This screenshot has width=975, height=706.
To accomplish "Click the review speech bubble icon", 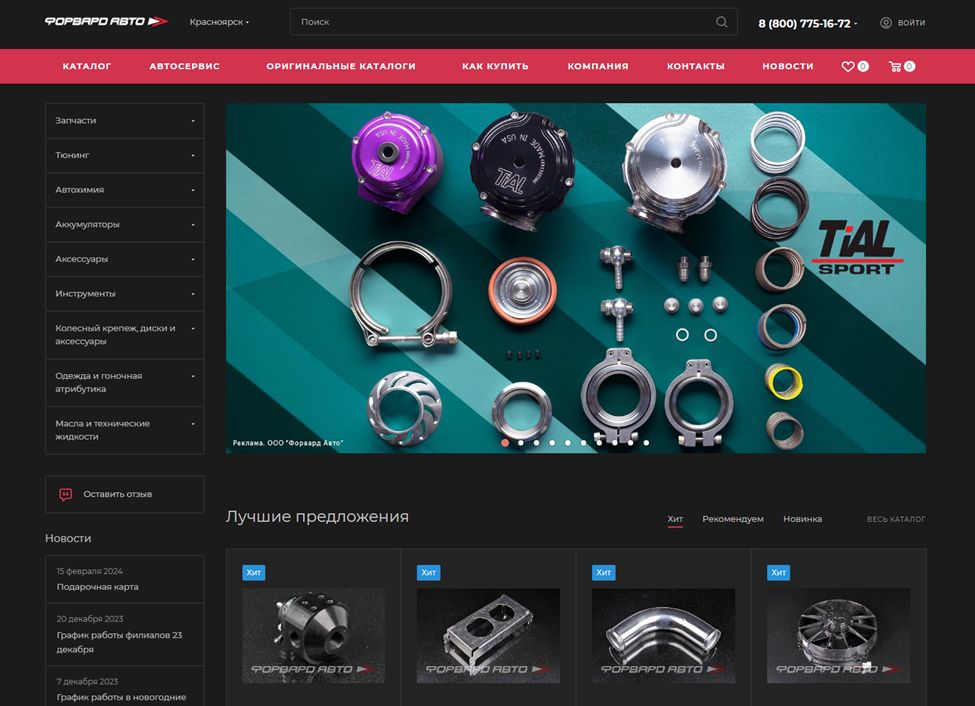I will click(x=65, y=495).
